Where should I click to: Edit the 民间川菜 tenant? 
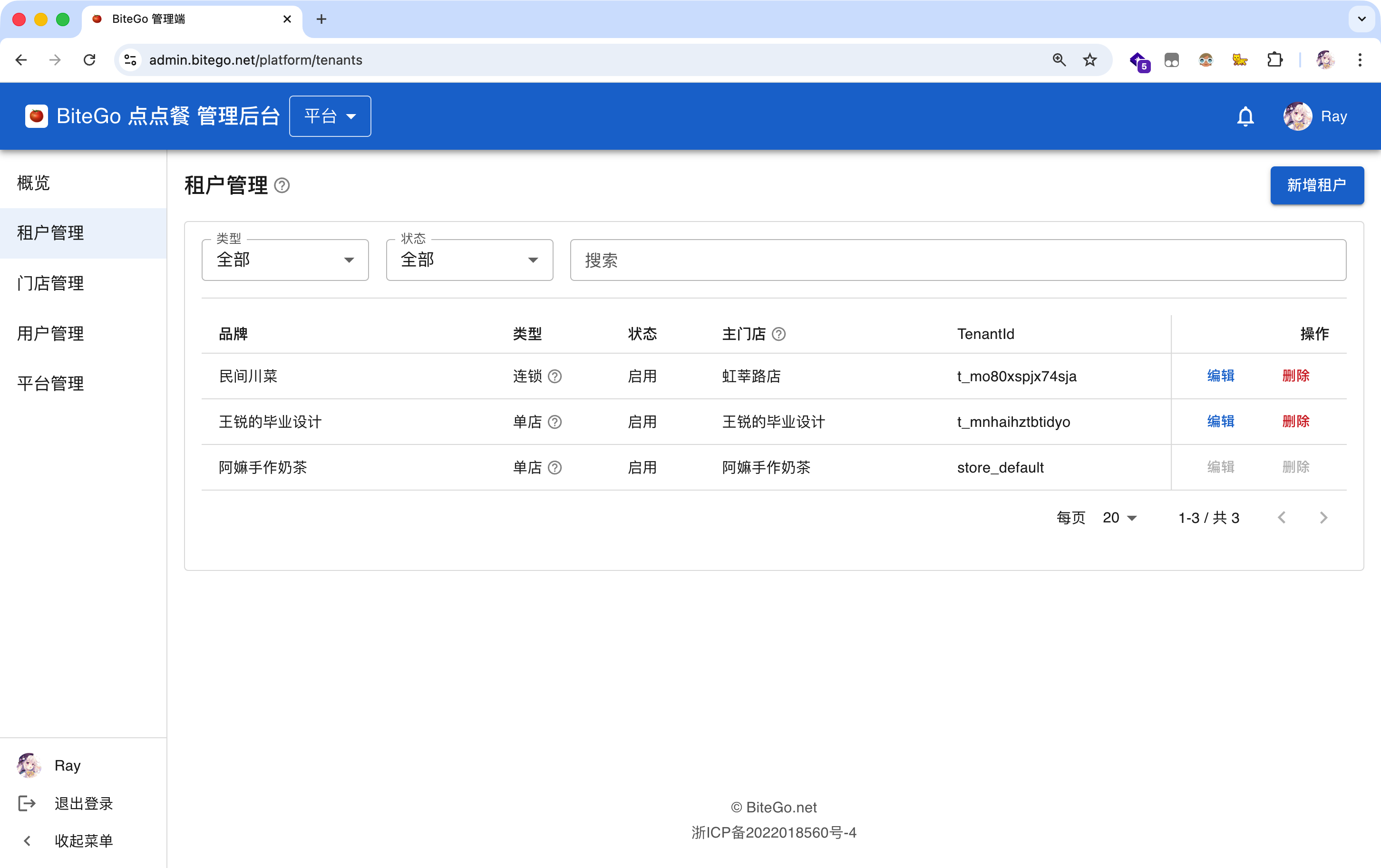1220,376
